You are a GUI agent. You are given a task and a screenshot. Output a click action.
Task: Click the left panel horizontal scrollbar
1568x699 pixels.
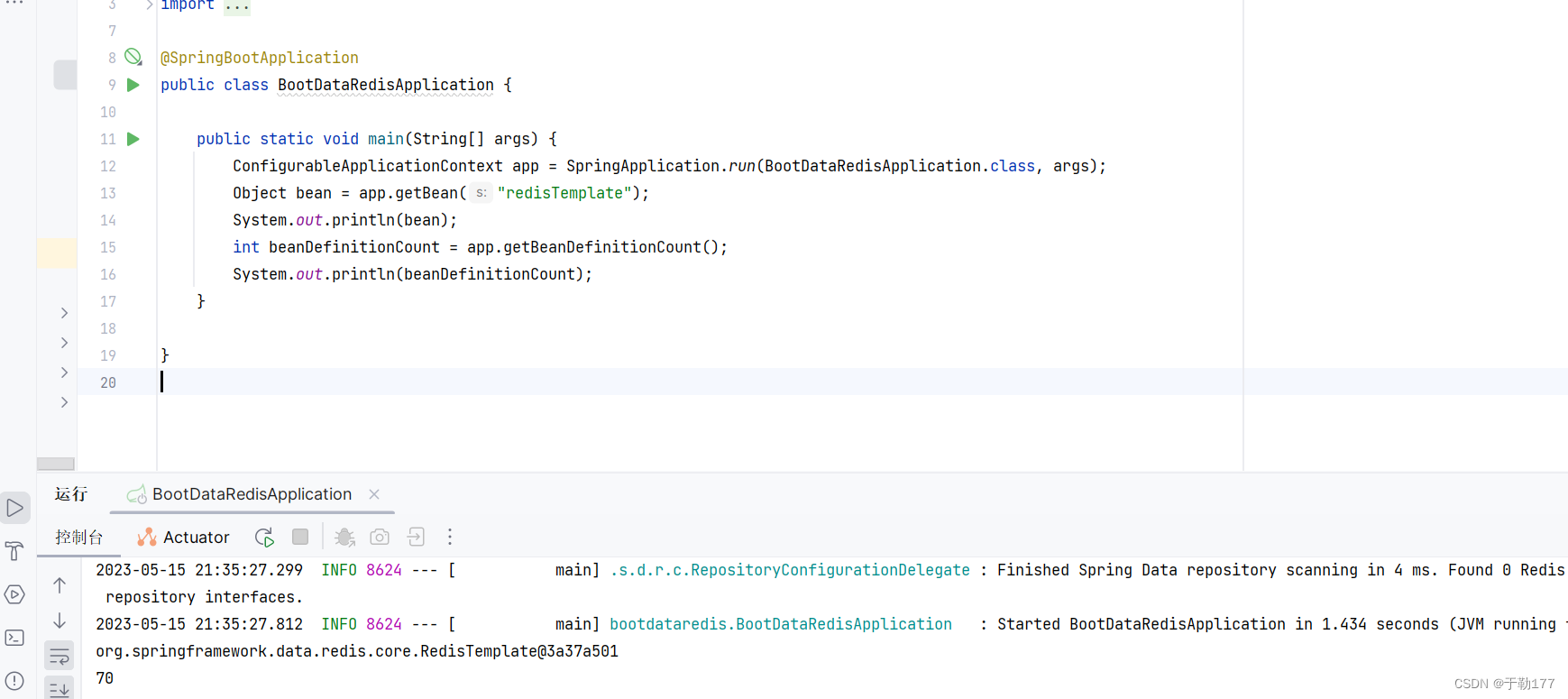(56, 464)
